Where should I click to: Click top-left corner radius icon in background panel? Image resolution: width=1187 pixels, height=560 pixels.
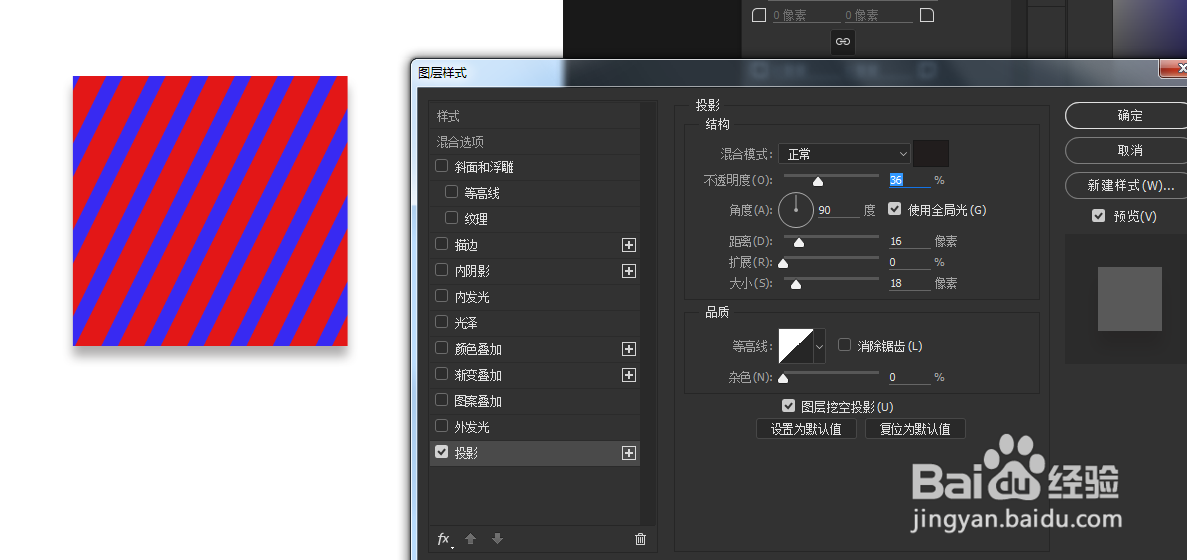pos(759,15)
